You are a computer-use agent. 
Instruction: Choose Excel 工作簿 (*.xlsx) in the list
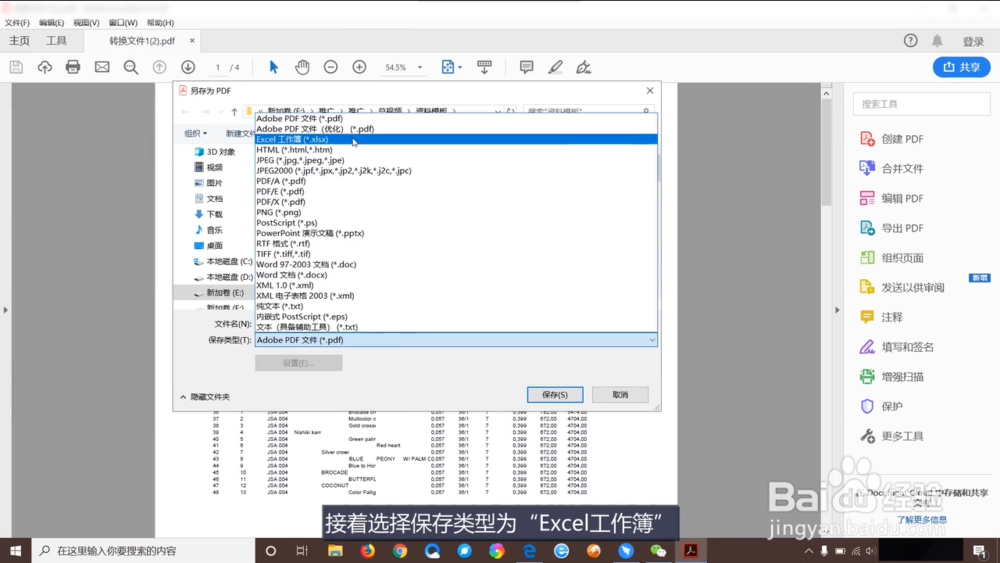[456, 139]
